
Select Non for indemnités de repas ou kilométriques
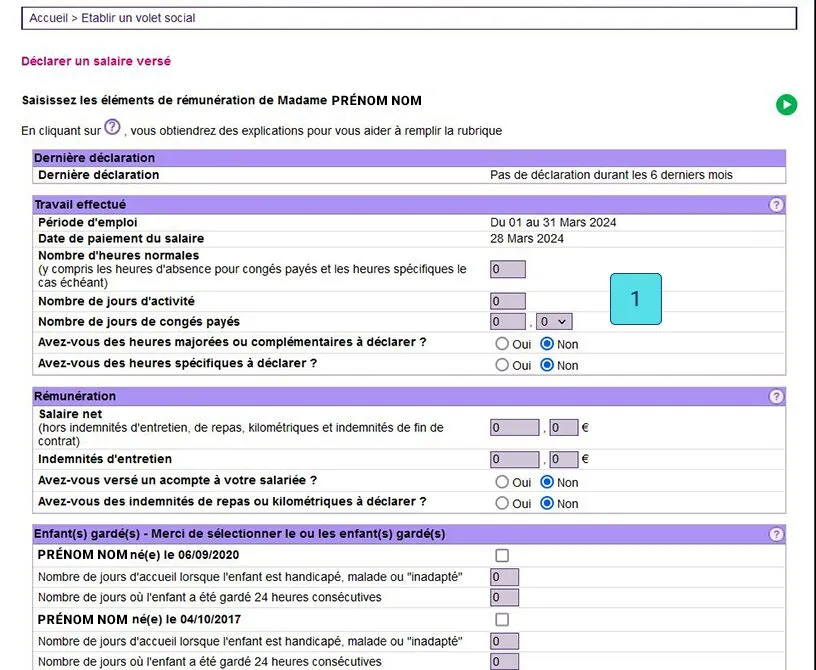546,503
